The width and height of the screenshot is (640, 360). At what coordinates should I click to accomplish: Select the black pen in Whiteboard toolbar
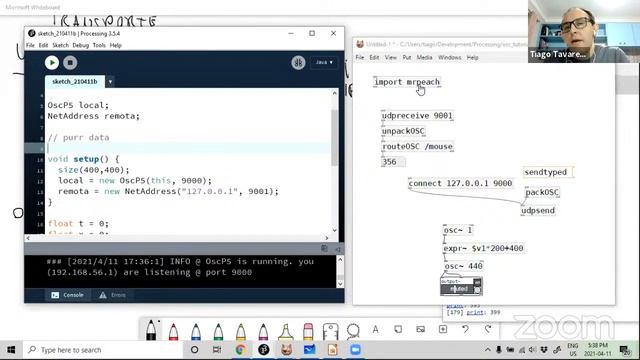(x=151, y=330)
